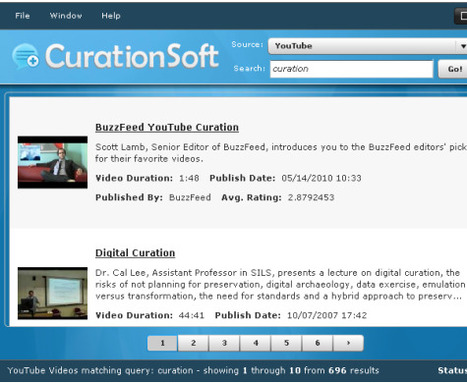
Task: Go to results page 3
Action: [x=224, y=343]
